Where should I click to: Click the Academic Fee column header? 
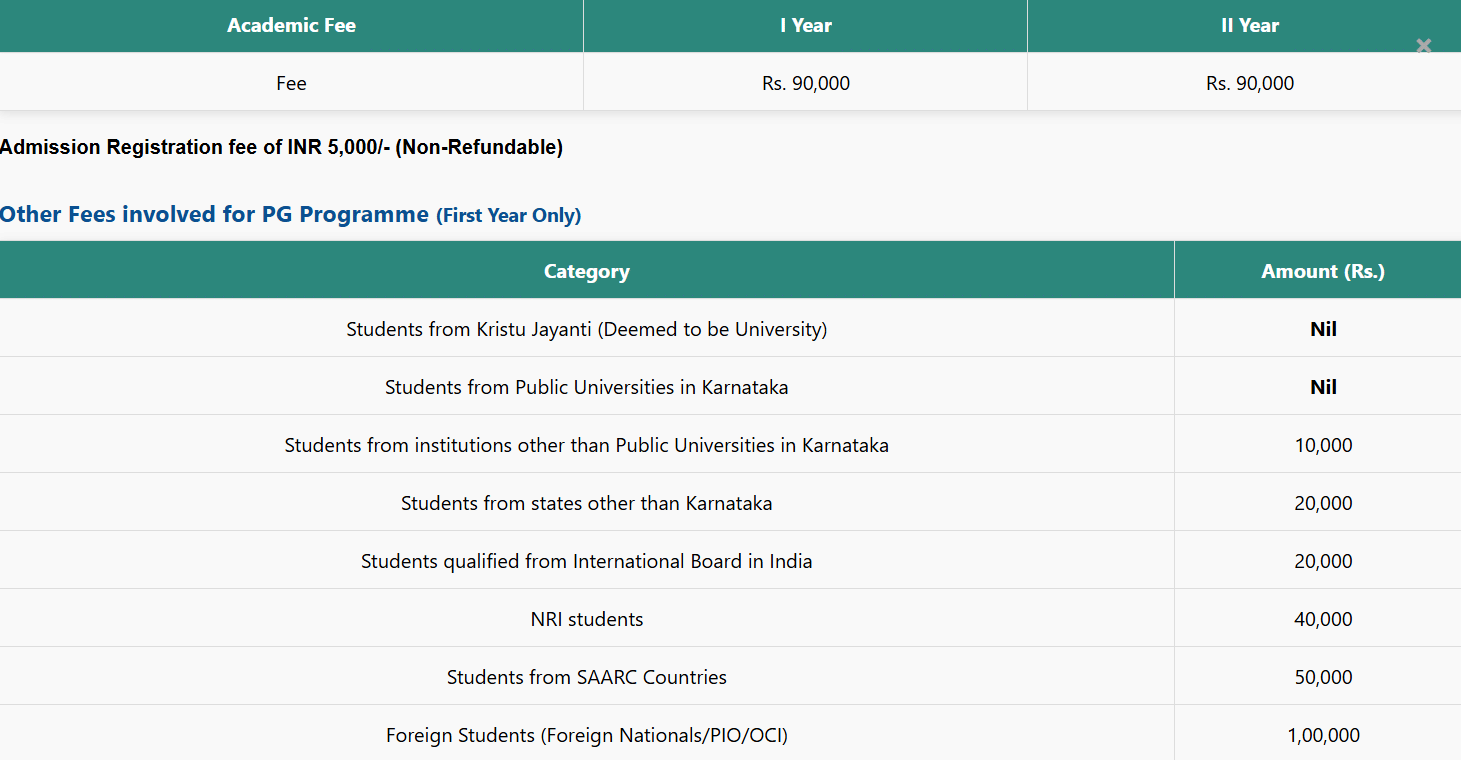(x=291, y=26)
